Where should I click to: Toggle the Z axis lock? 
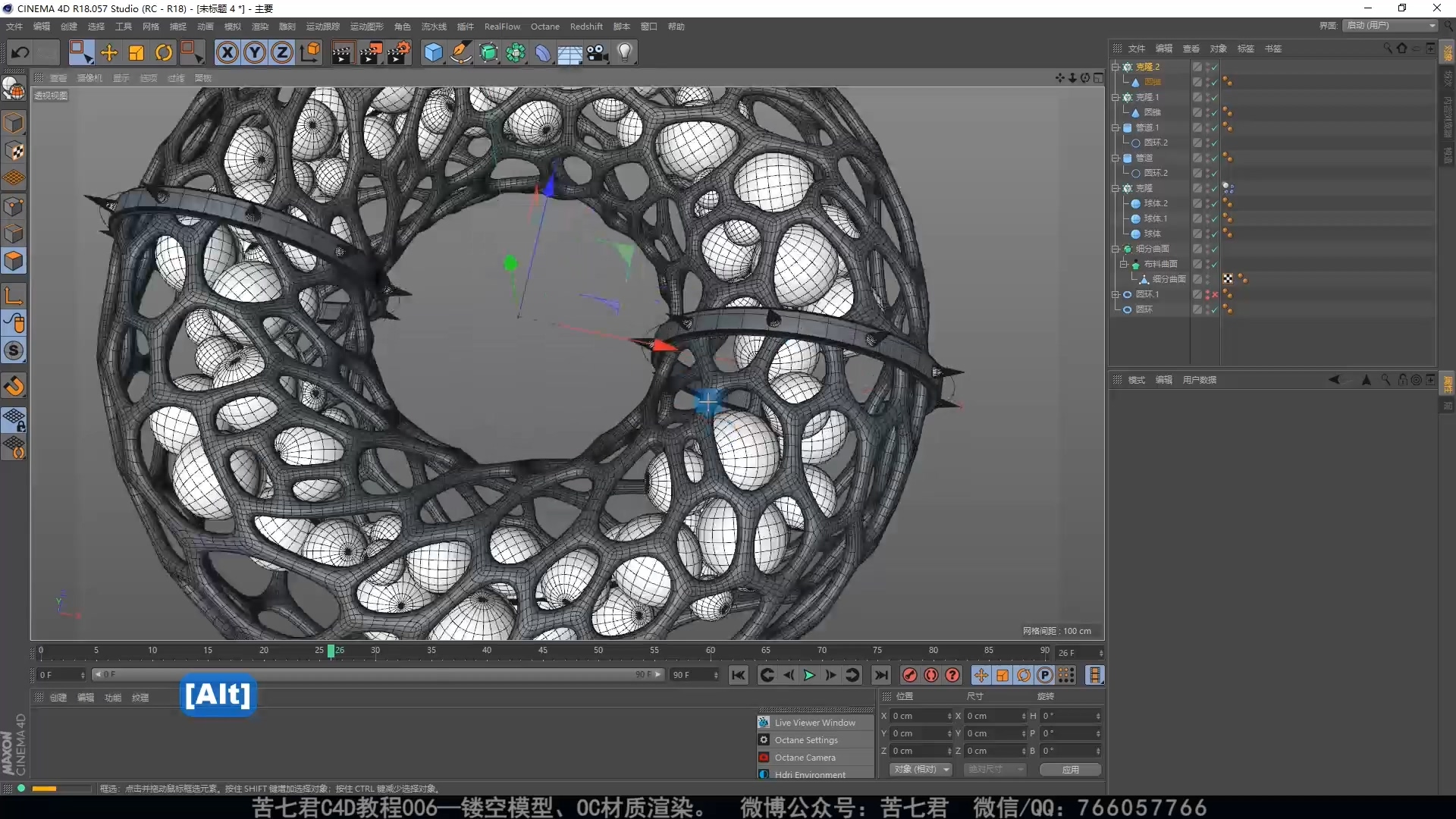[x=282, y=52]
